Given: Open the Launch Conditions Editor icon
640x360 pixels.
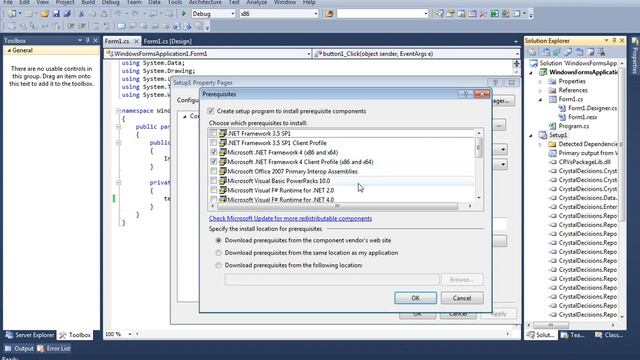Looking at the screenshot, I should pos(601,52).
